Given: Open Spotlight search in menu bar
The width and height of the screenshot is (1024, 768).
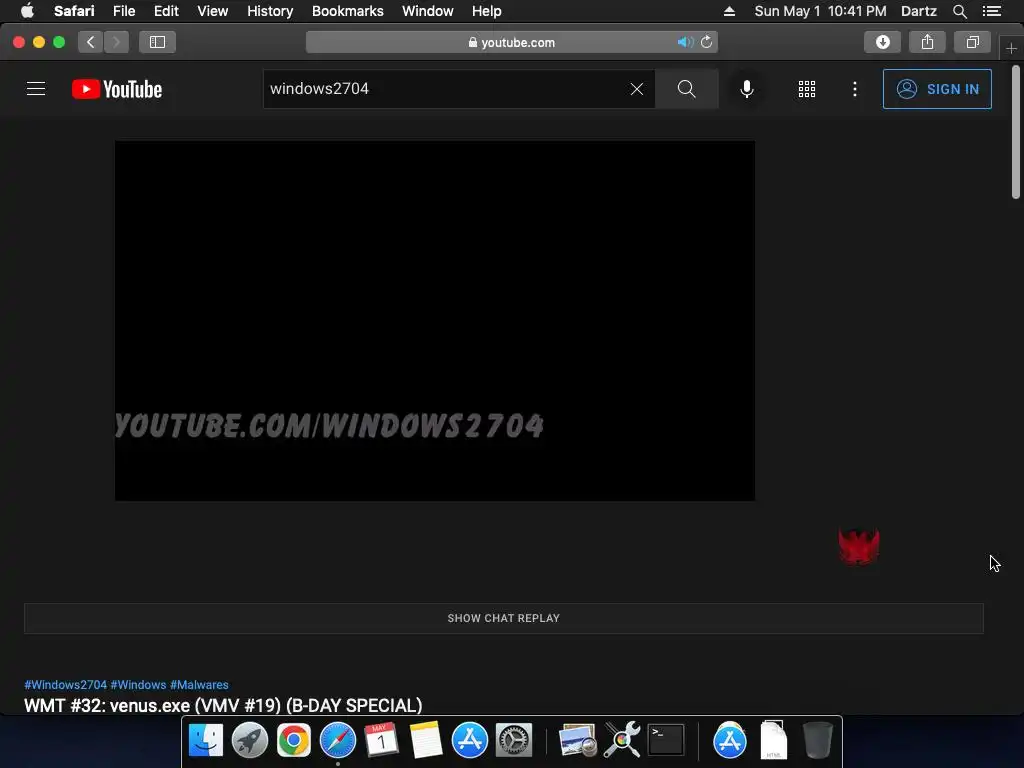Looking at the screenshot, I should click(959, 11).
